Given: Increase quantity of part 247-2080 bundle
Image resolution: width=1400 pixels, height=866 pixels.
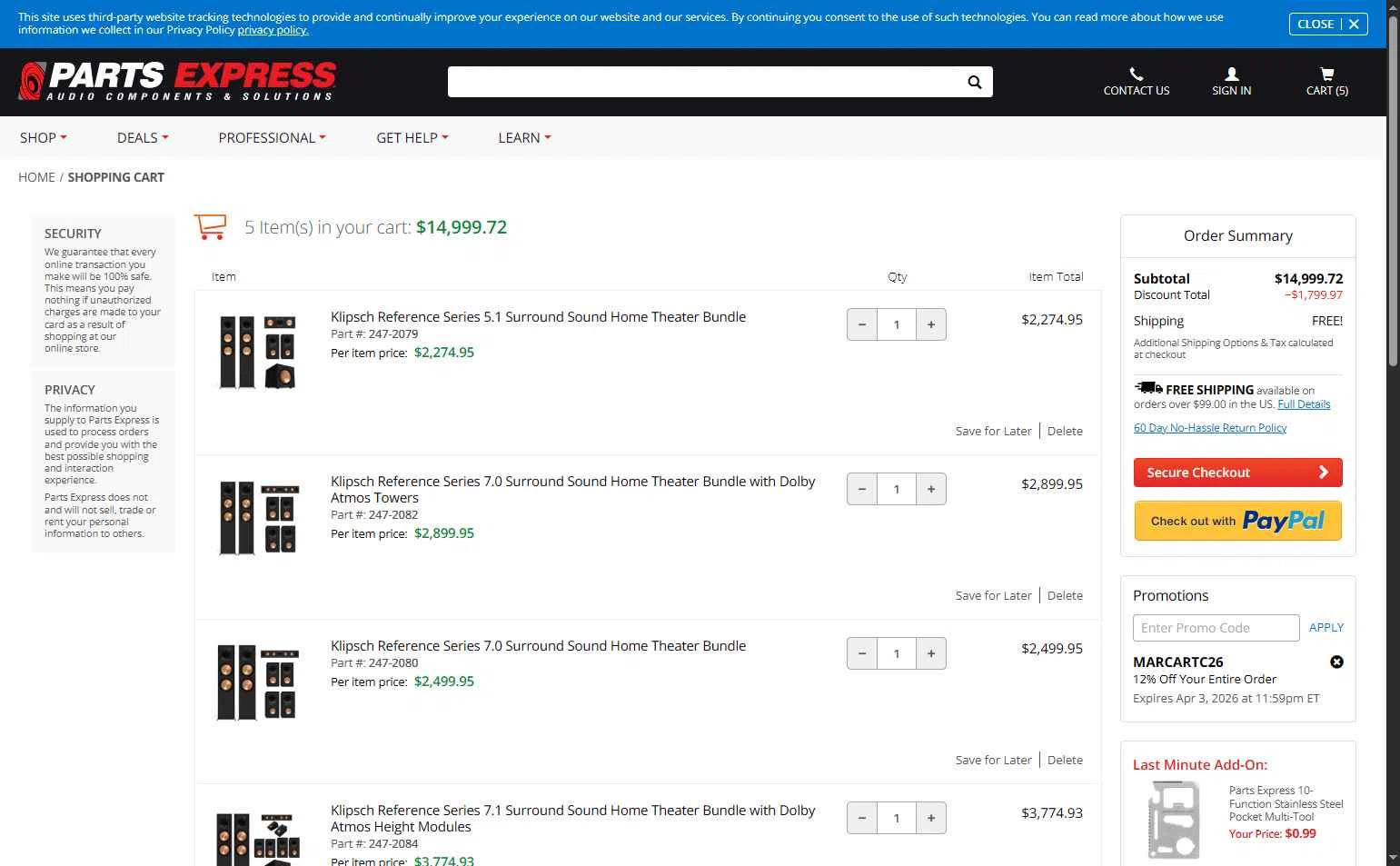Looking at the screenshot, I should pyautogui.click(x=931, y=653).
